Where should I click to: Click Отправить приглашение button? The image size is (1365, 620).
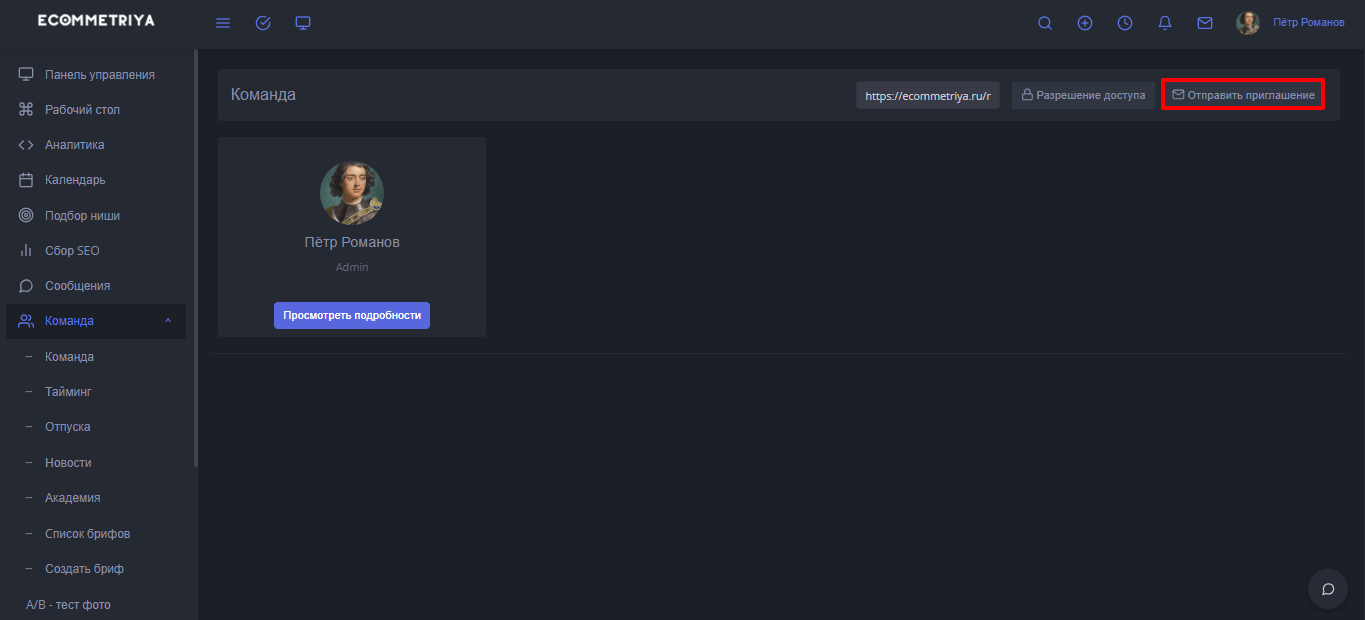pos(1243,95)
